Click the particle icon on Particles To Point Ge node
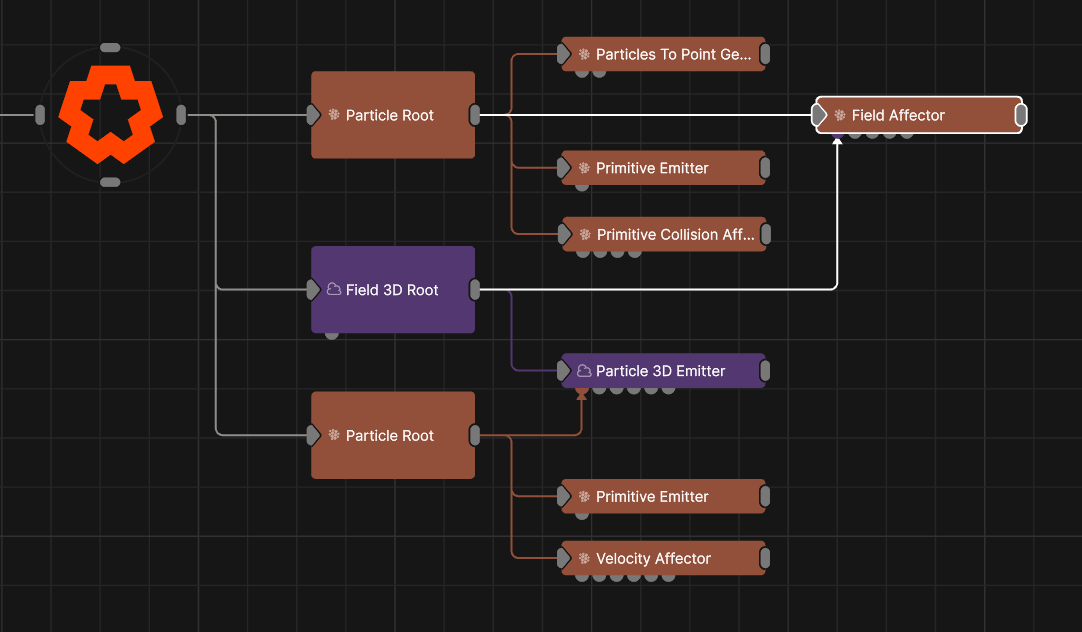 click(584, 55)
